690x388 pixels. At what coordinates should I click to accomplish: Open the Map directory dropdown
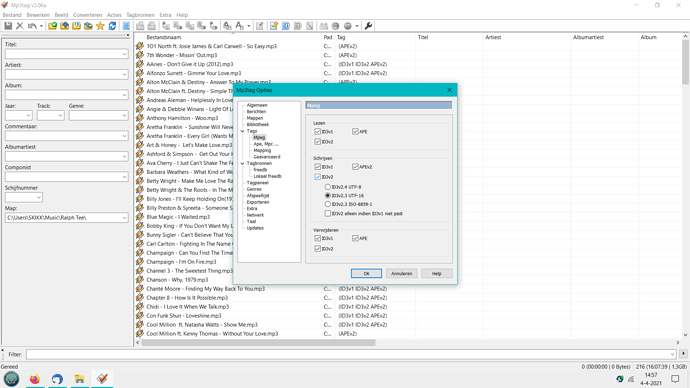(x=124, y=218)
